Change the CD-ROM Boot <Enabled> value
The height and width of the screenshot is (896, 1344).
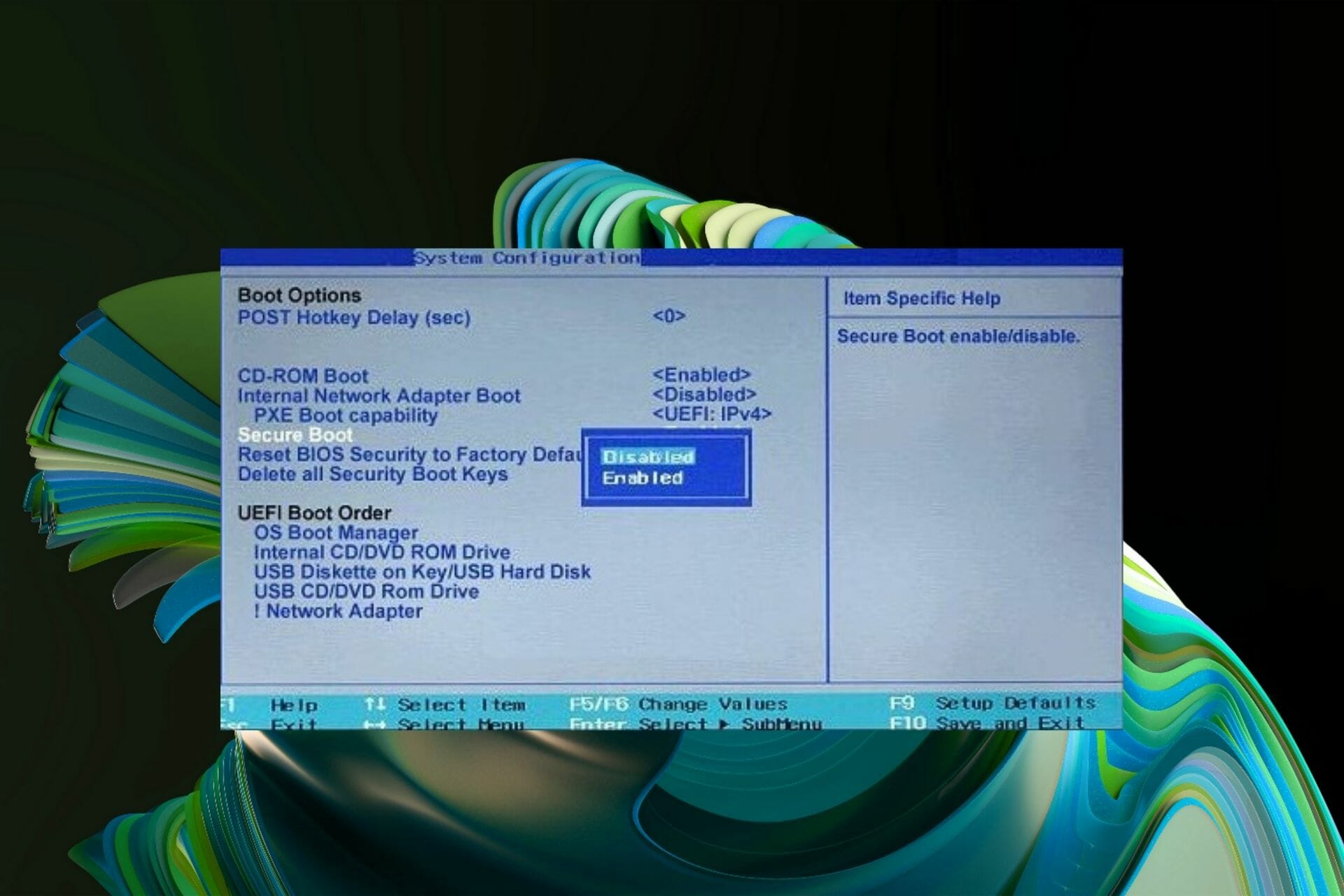(x=701, y=374)
